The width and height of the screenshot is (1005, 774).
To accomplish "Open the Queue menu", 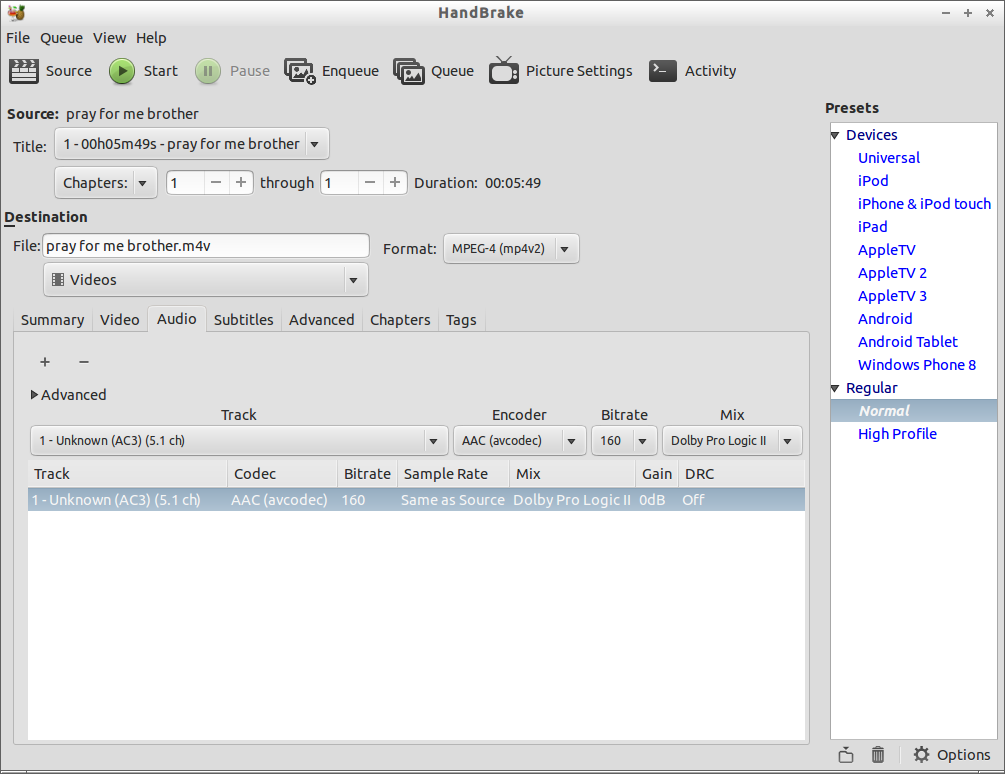I will 62,38.
